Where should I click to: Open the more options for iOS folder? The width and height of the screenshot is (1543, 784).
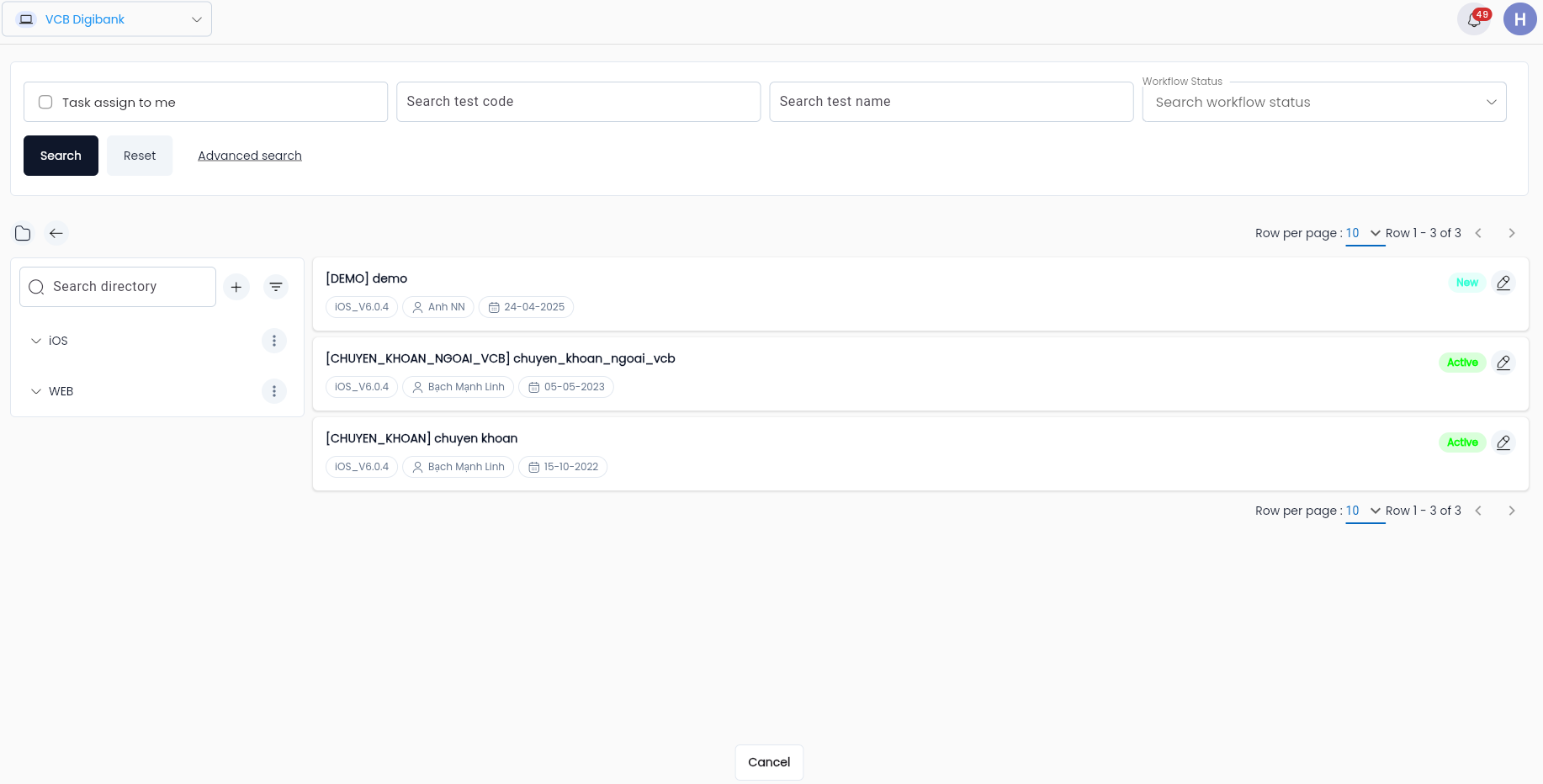pyautogui.click(x=274, y=341)
